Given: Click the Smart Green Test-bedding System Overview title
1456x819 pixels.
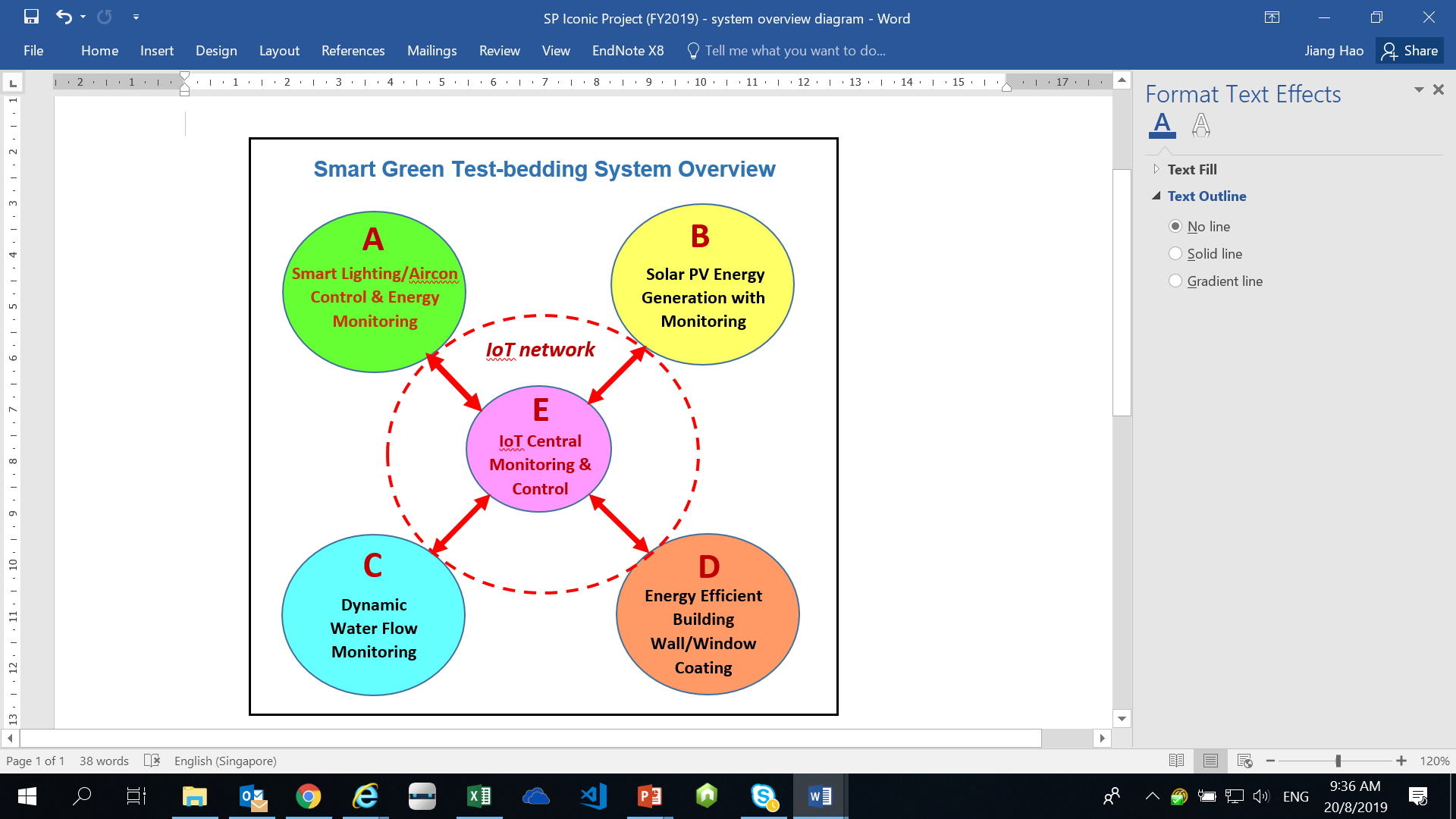Looking at the screenshot, I should 544,169.
